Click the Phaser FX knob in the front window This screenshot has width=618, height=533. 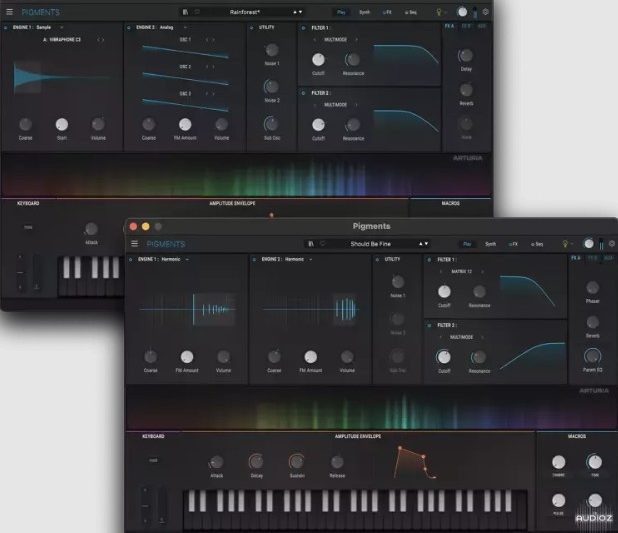[x=593, y=287]
